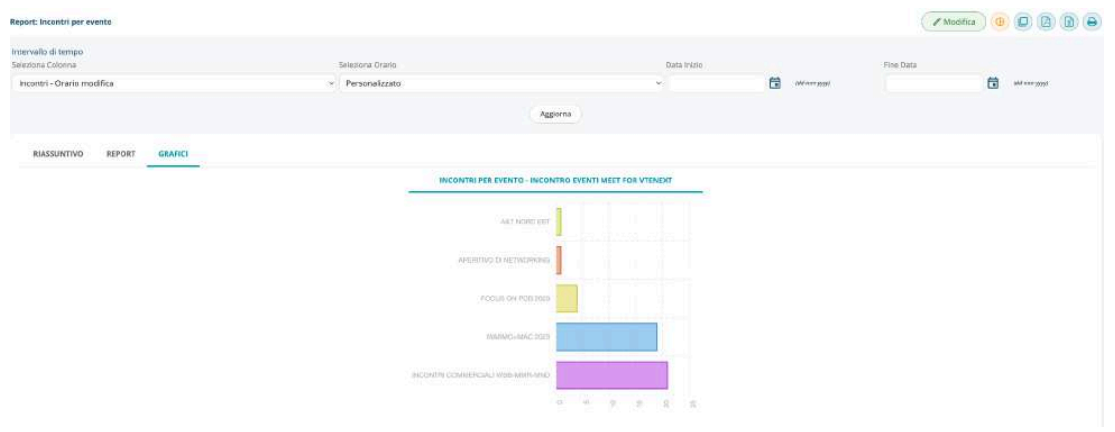The image size is (1115, 432).
Task: Click the Focus on PCB yellow bar
Action: pyautogui.click(x=567, y=298)
